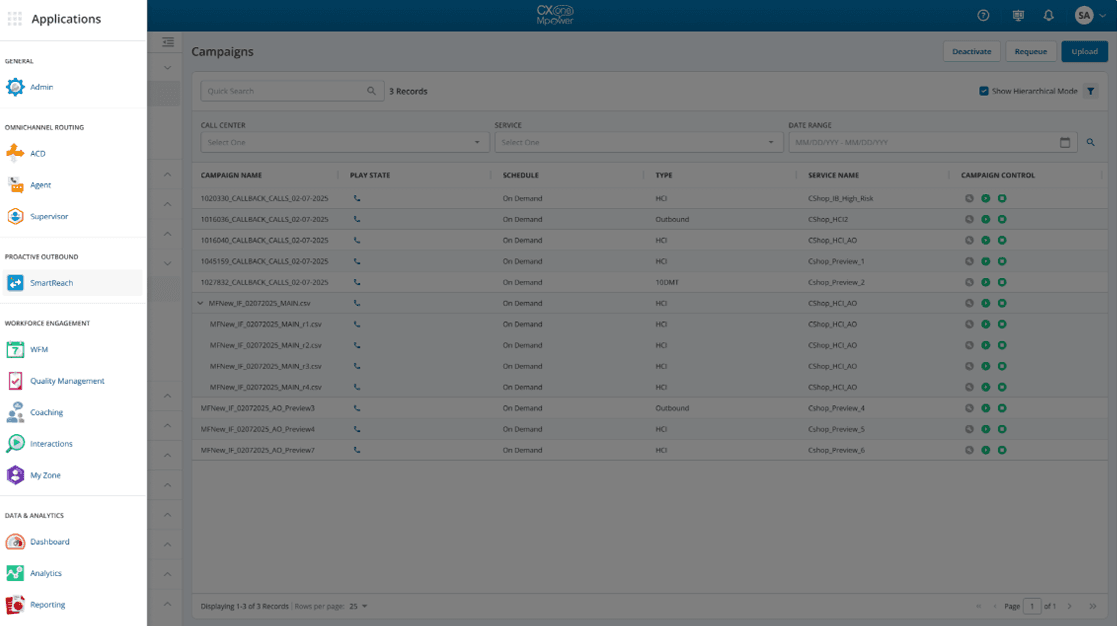Image resolution: width=1117 pixels, height=626 pixels.
Task: Jump to the last page arrow
Action: (1093, 607)
